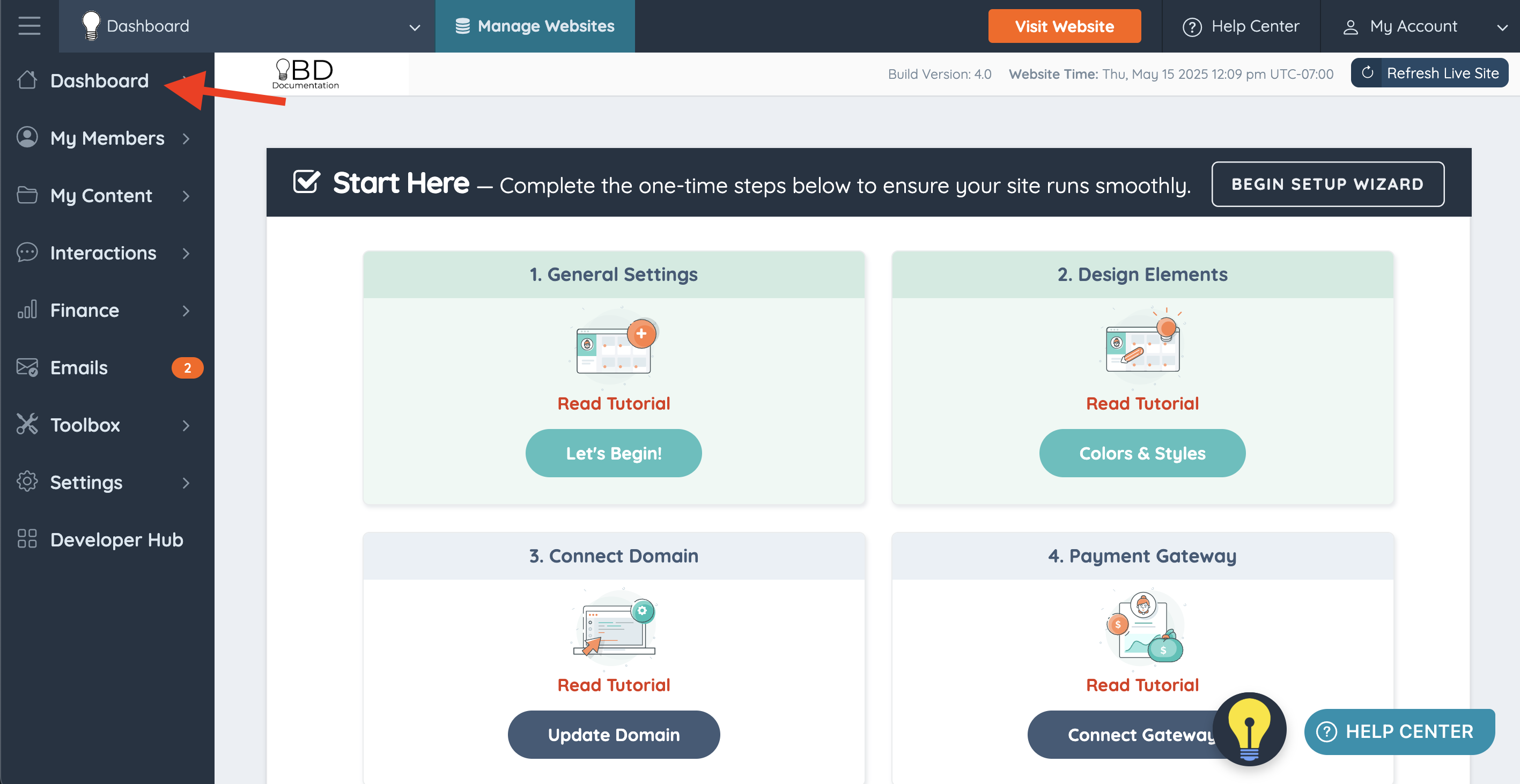This screenshot has height=784, width=1520.
Task: Click the Settings gear icon
Action: point(27,482)
